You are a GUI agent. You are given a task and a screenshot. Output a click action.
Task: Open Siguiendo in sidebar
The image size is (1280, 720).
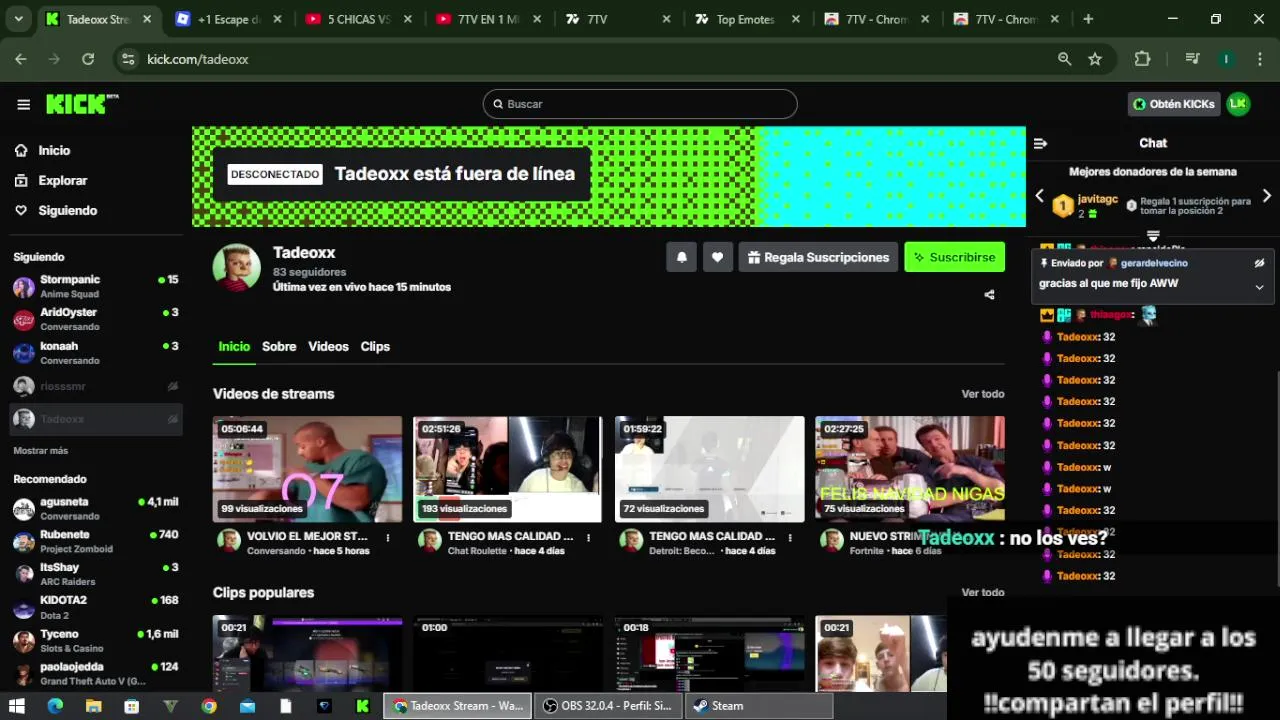click(x=67, y=210)
